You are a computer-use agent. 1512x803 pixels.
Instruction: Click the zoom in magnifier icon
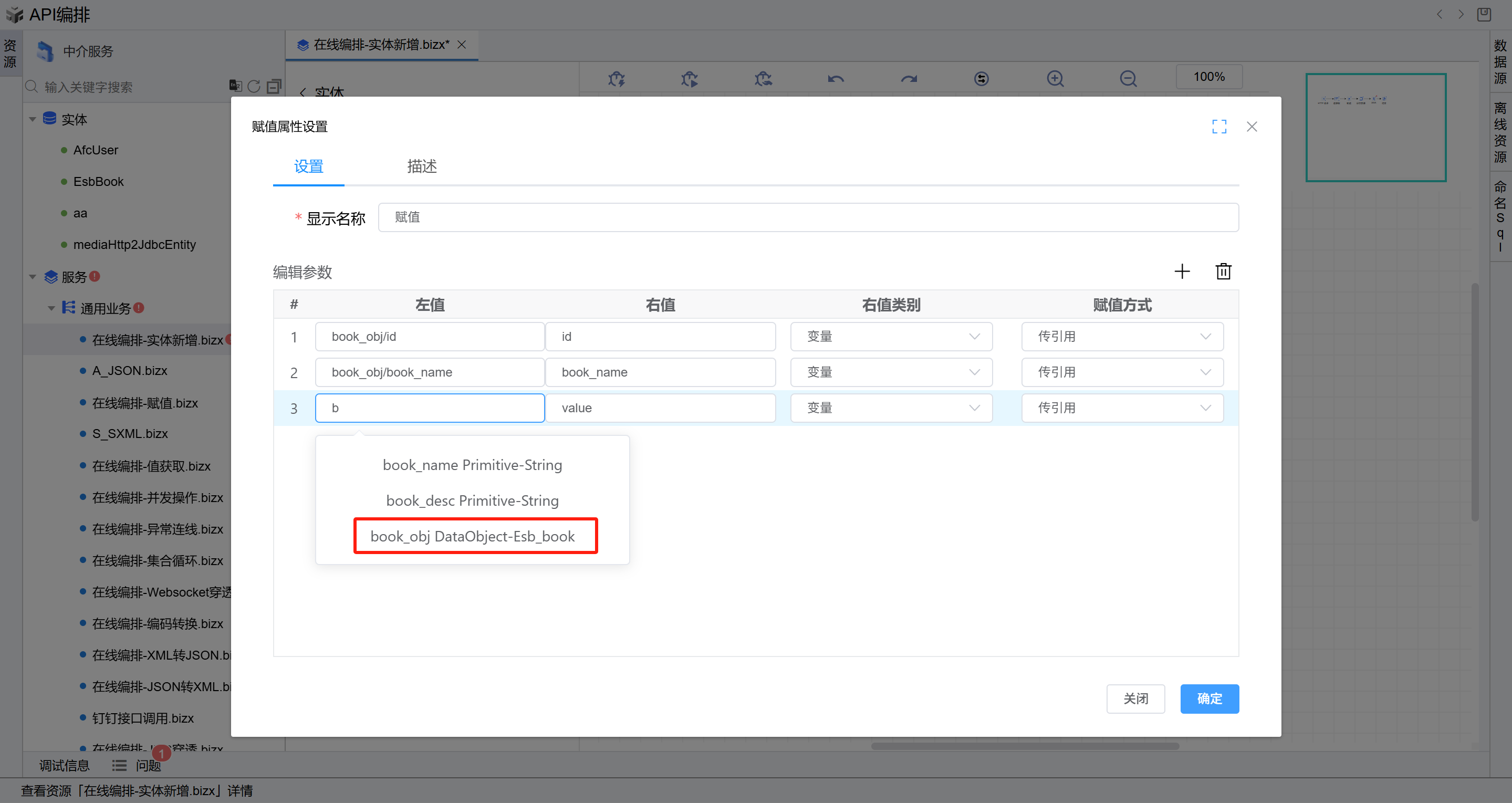1055,78
